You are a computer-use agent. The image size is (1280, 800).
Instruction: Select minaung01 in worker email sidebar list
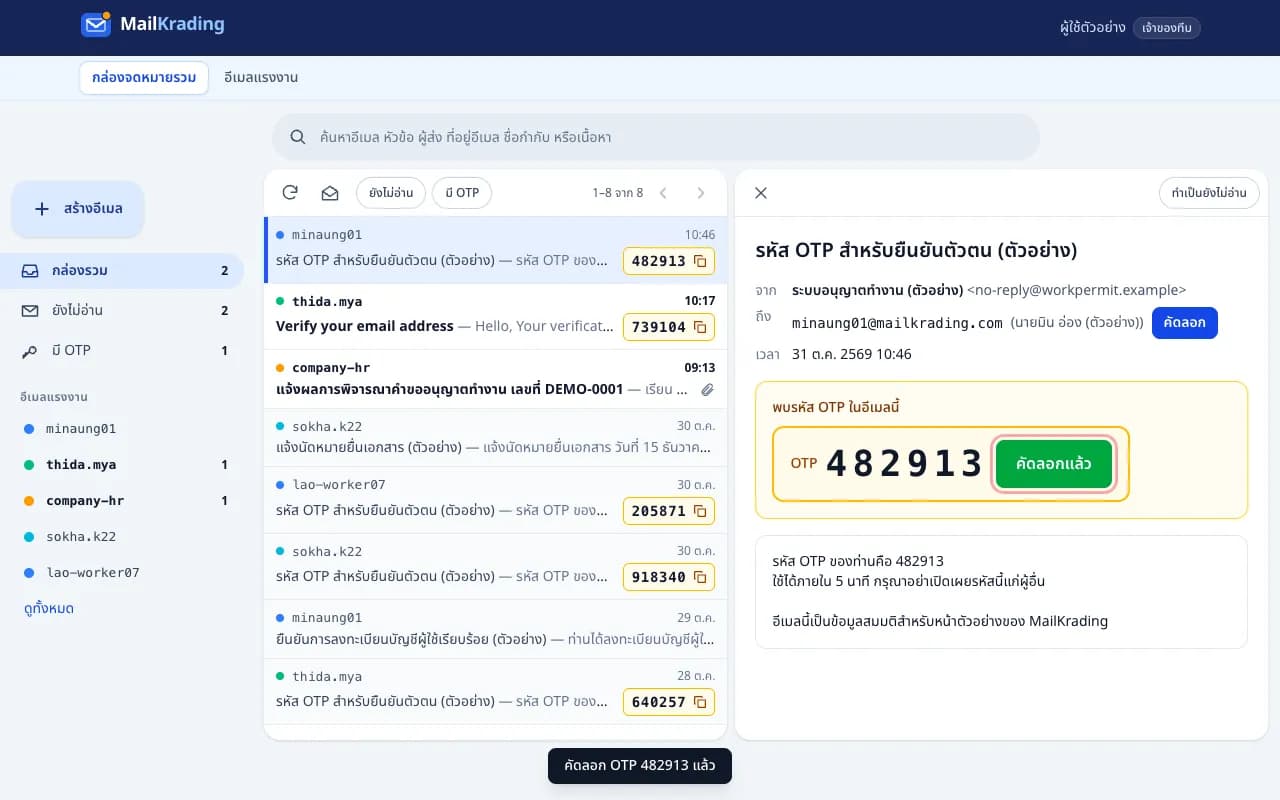pyautogui.click(x=127, y=428)
